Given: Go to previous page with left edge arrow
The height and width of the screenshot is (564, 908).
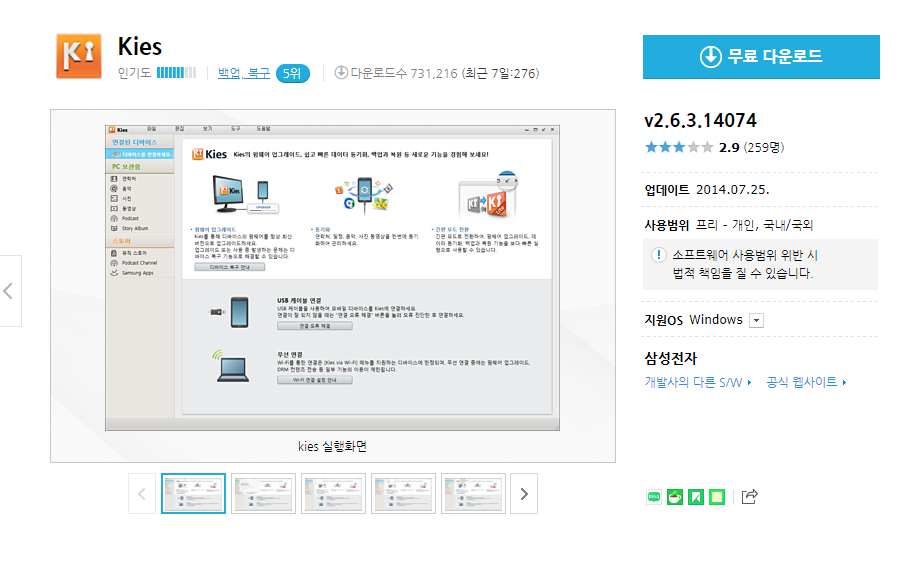Looking at the screenshot, I should coord(9,291).
